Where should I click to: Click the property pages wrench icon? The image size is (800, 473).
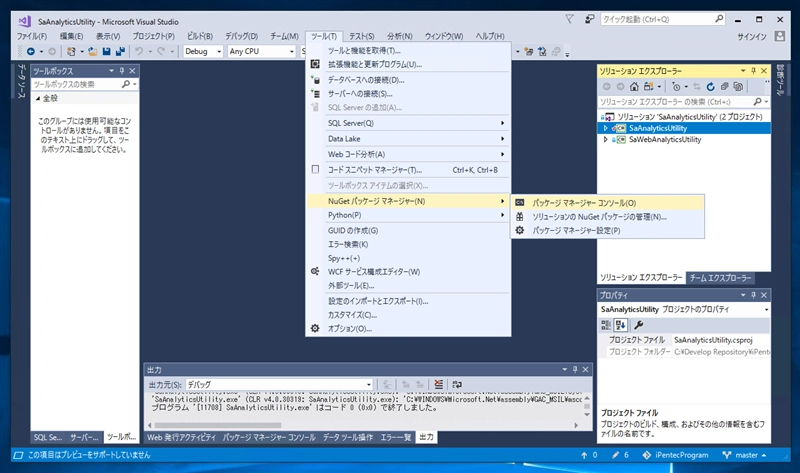click(638, 325)
